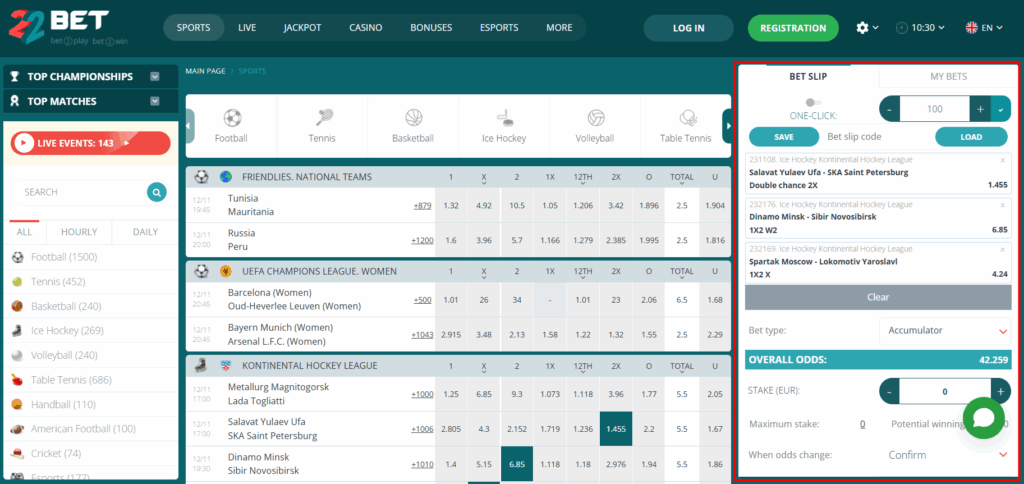
Task: Open the MORE menu
Action: point(559,27)
